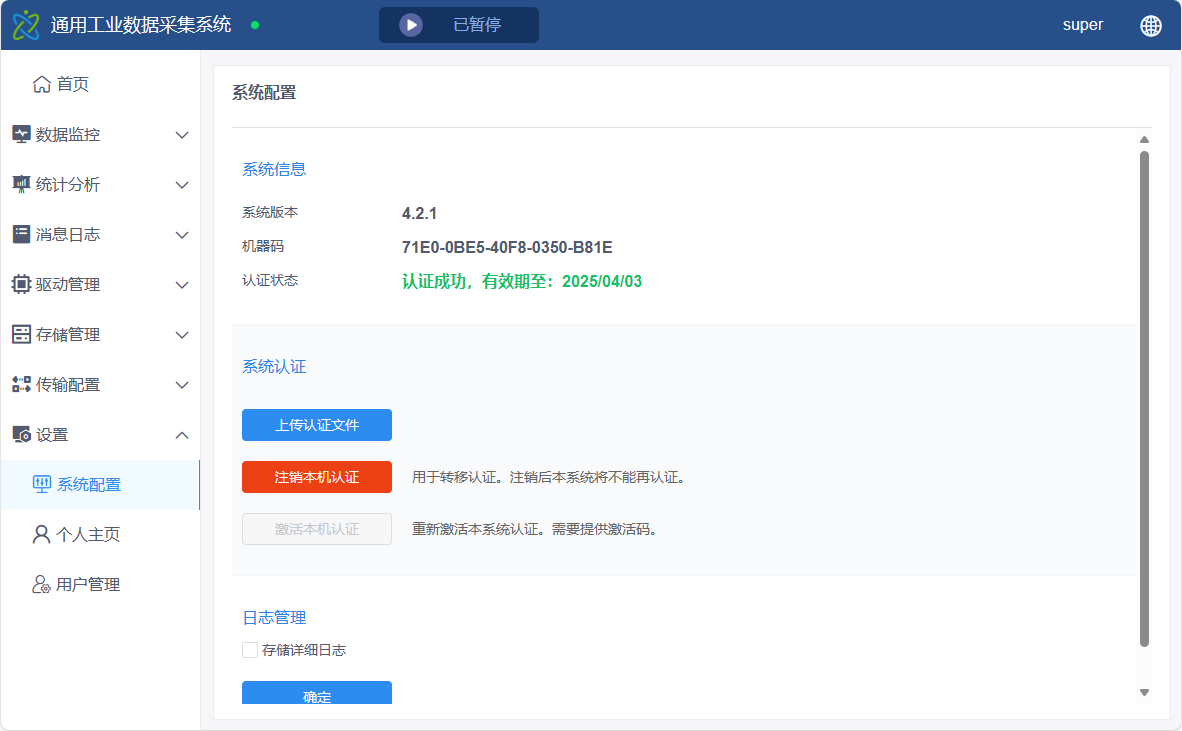This screenshot has height=731, width=1182.
Task: Expand the 数据监控 chevron
Action: pyautogui.click(x=182, y=135)
